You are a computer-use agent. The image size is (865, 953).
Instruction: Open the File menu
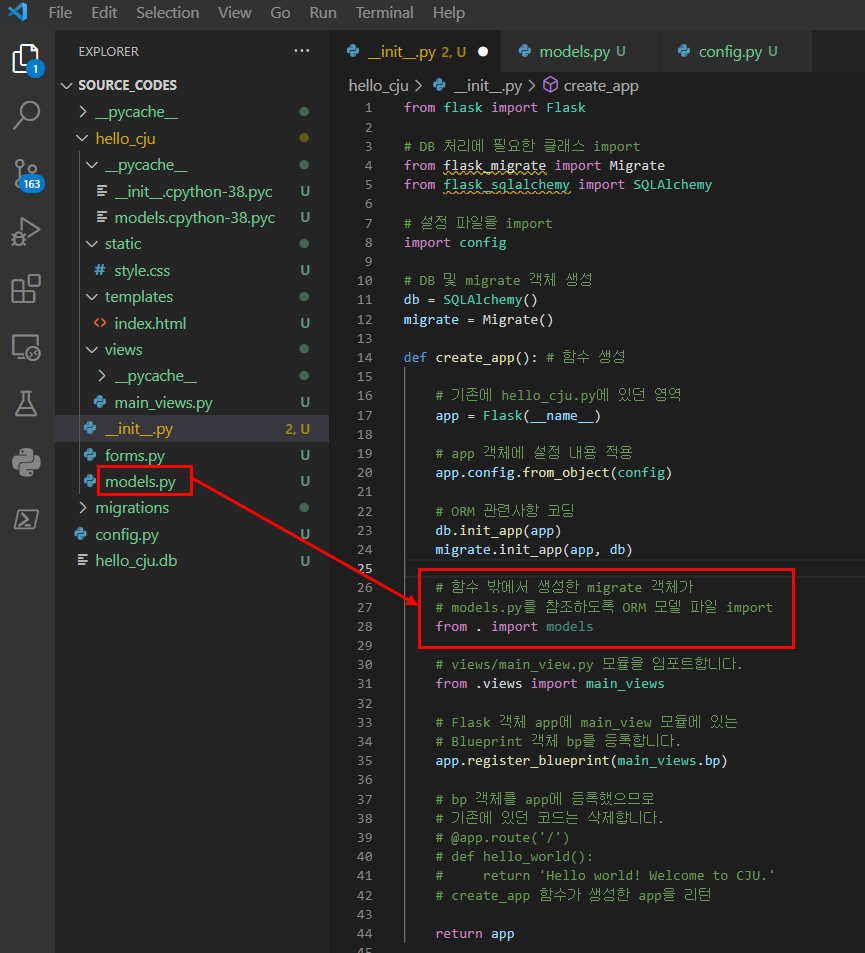click(60, 13)
